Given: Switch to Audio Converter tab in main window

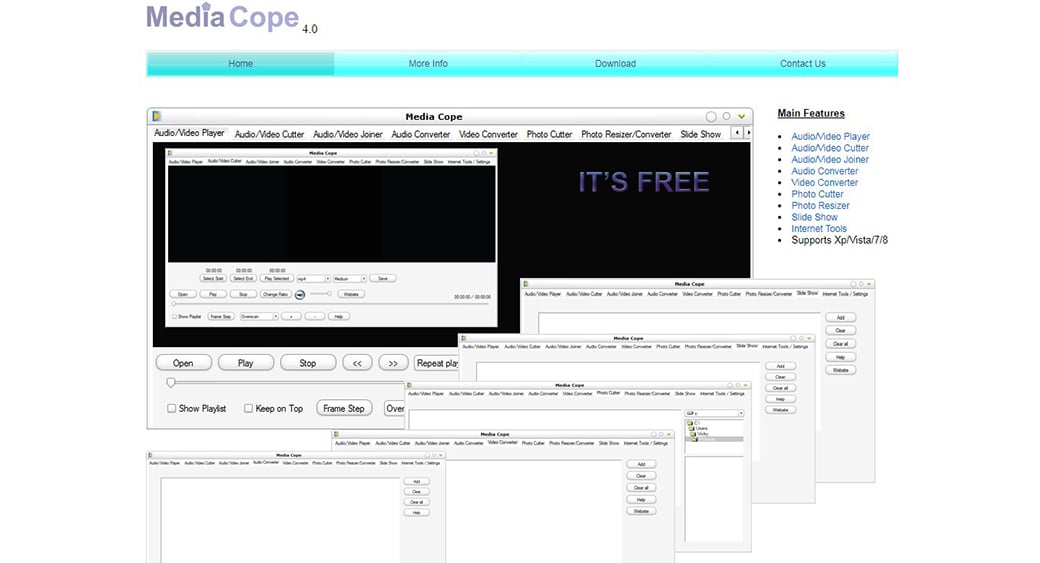Looking at the screenshot, I should 420,134.
